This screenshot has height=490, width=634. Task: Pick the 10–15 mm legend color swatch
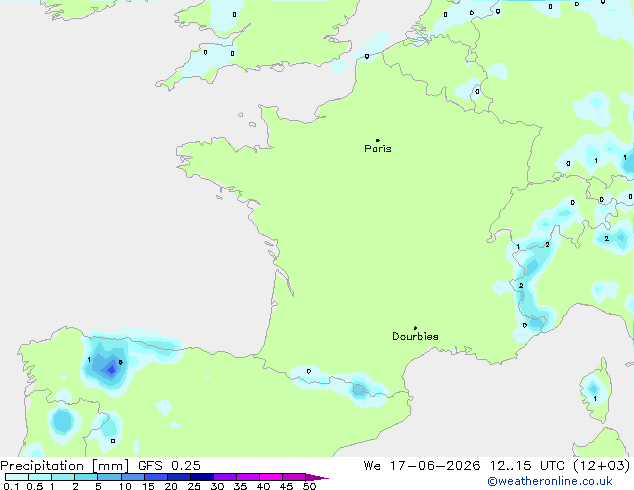(x=132, y=477)
